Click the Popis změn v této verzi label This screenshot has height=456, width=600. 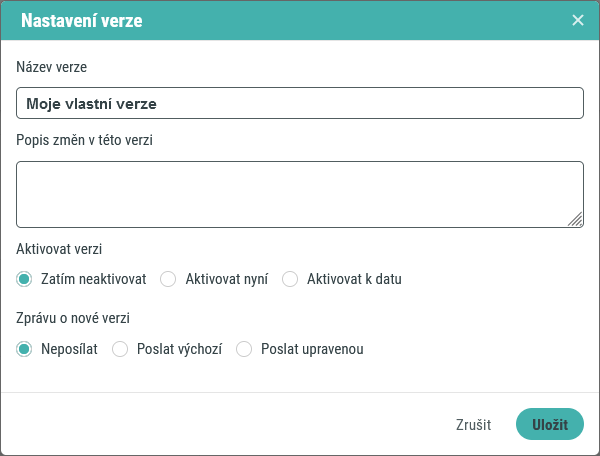pos(84,139)
